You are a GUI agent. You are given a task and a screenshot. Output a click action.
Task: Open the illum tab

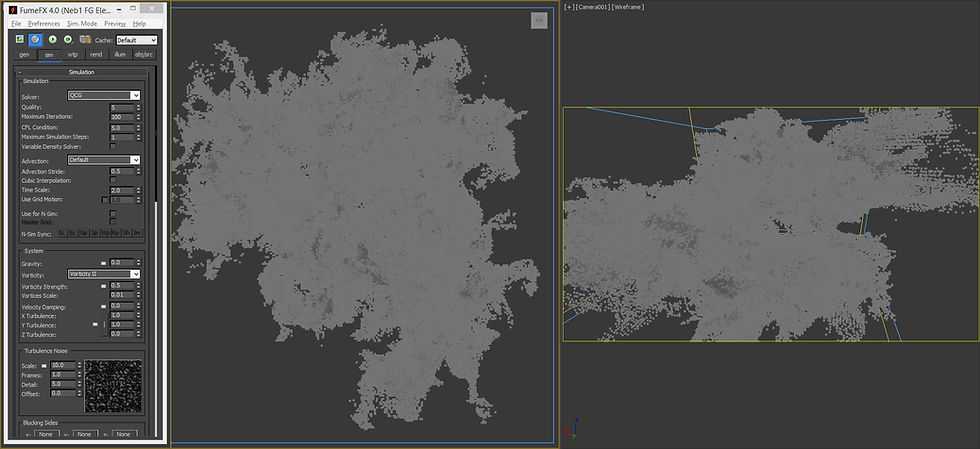[x=119, y=54]
